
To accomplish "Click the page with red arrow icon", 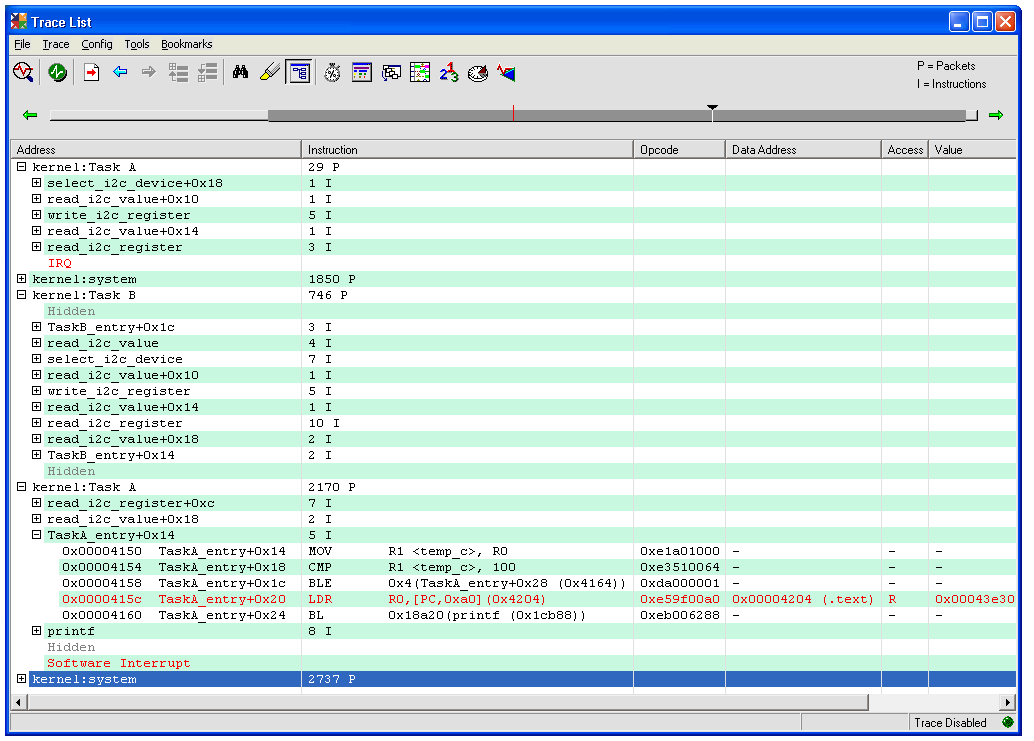I will 91,72.
